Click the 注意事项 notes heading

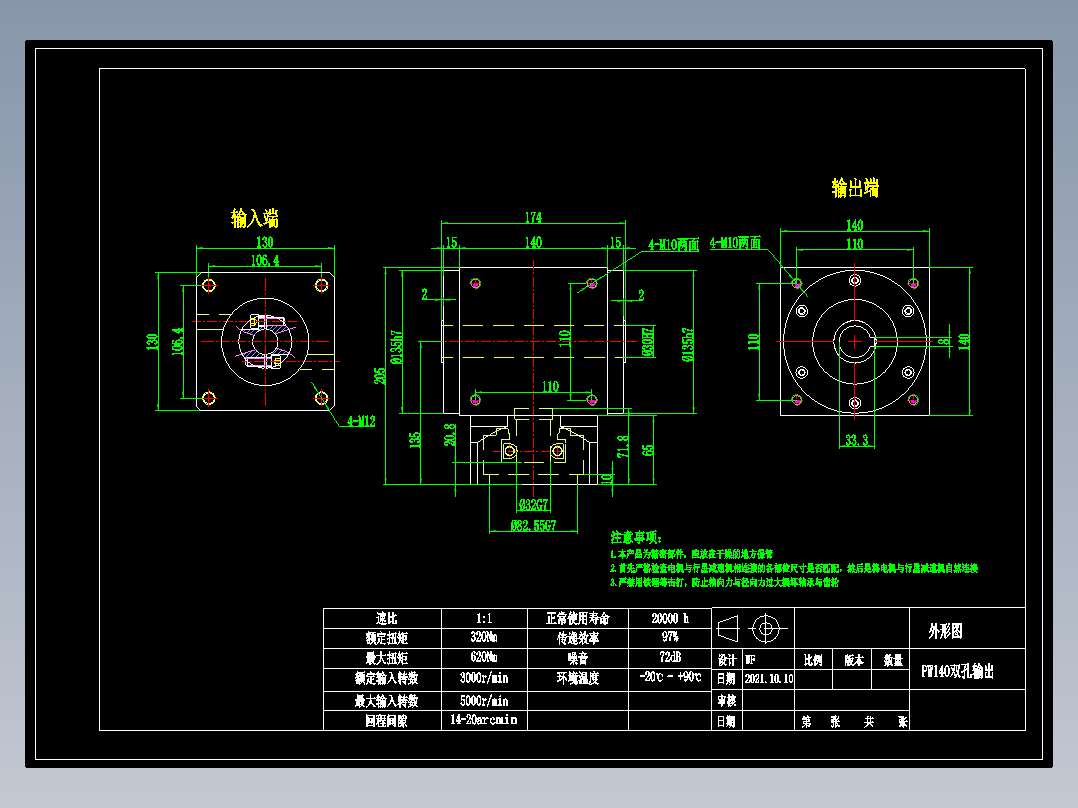(x=635, y=537)
